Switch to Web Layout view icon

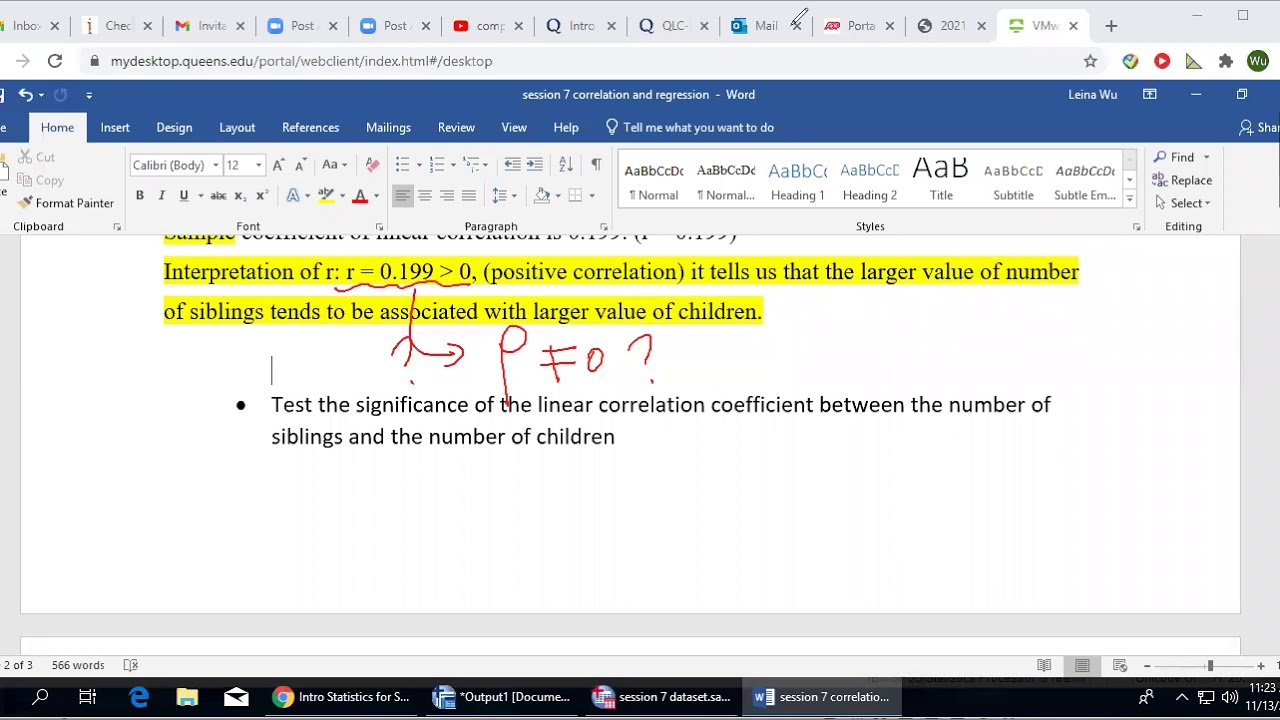click(1120, 665)
